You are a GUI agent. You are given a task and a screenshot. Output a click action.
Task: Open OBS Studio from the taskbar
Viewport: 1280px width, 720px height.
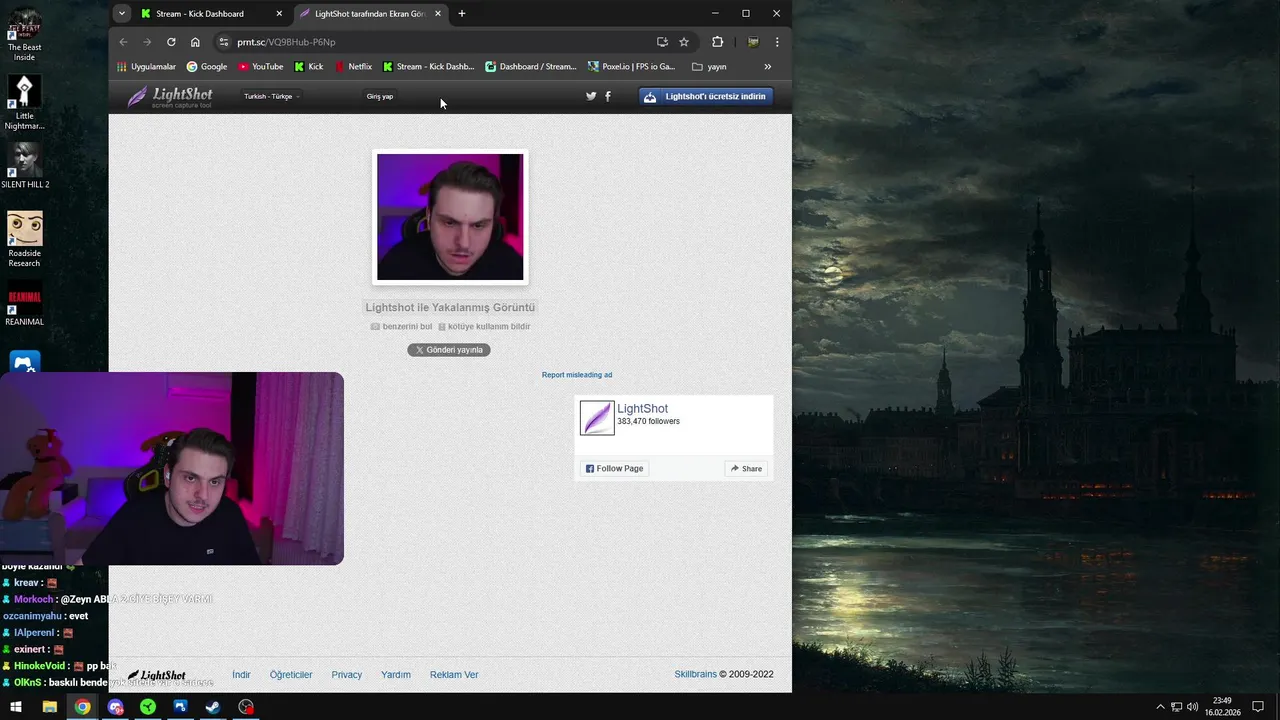tap(246, 707)
